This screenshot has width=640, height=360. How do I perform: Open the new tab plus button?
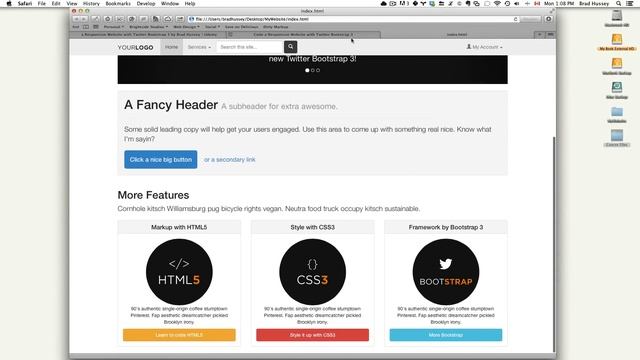540,35
